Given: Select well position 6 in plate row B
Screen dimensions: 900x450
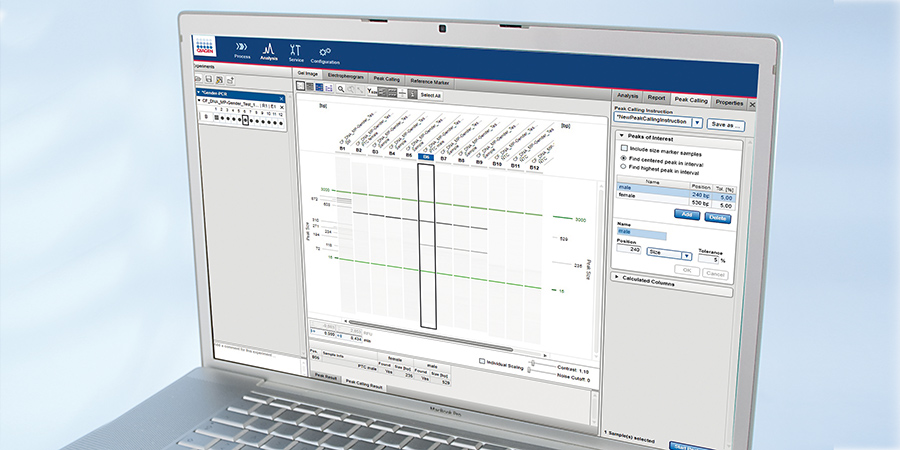Looking at the screenshot, I should [246, 120].
